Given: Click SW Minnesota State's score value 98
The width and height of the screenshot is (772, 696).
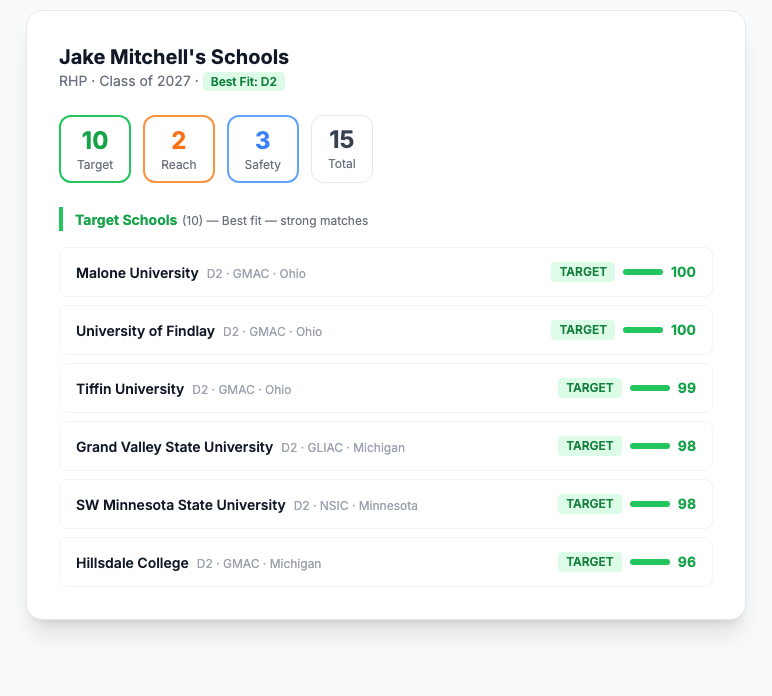Looking at the screenshot, I should click(x=687, y=504).
